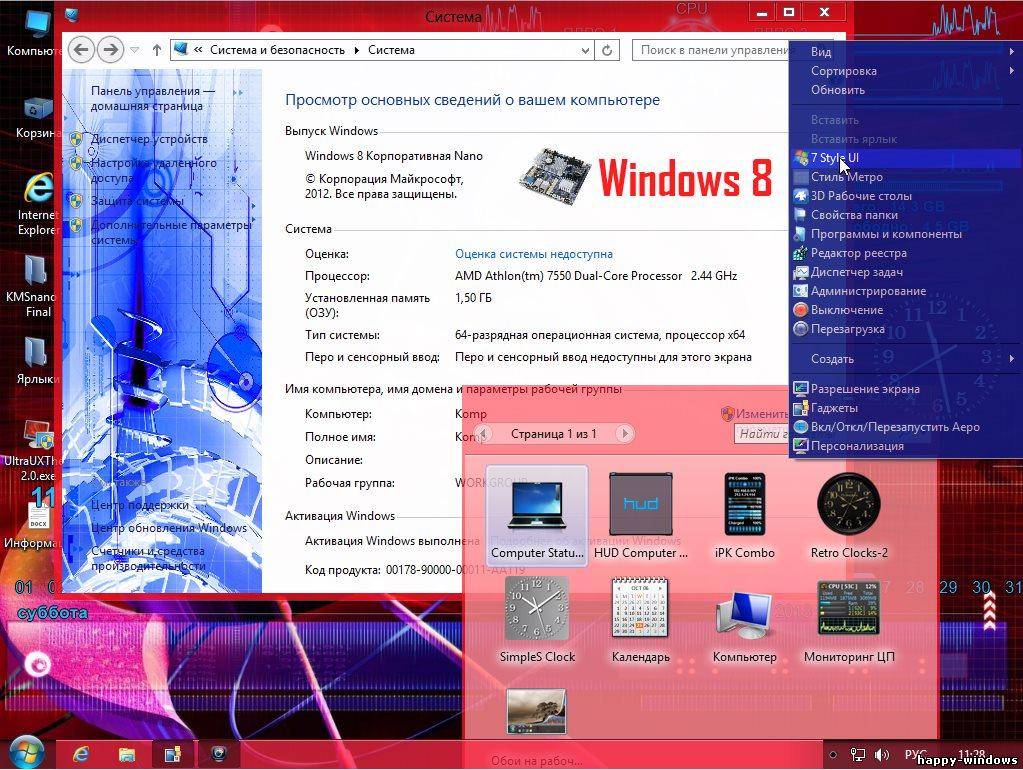Viewport: 1023px width, 770px height.
Task: Select the iPK Combo gadget icon
Action: click(x=744, y=504)
